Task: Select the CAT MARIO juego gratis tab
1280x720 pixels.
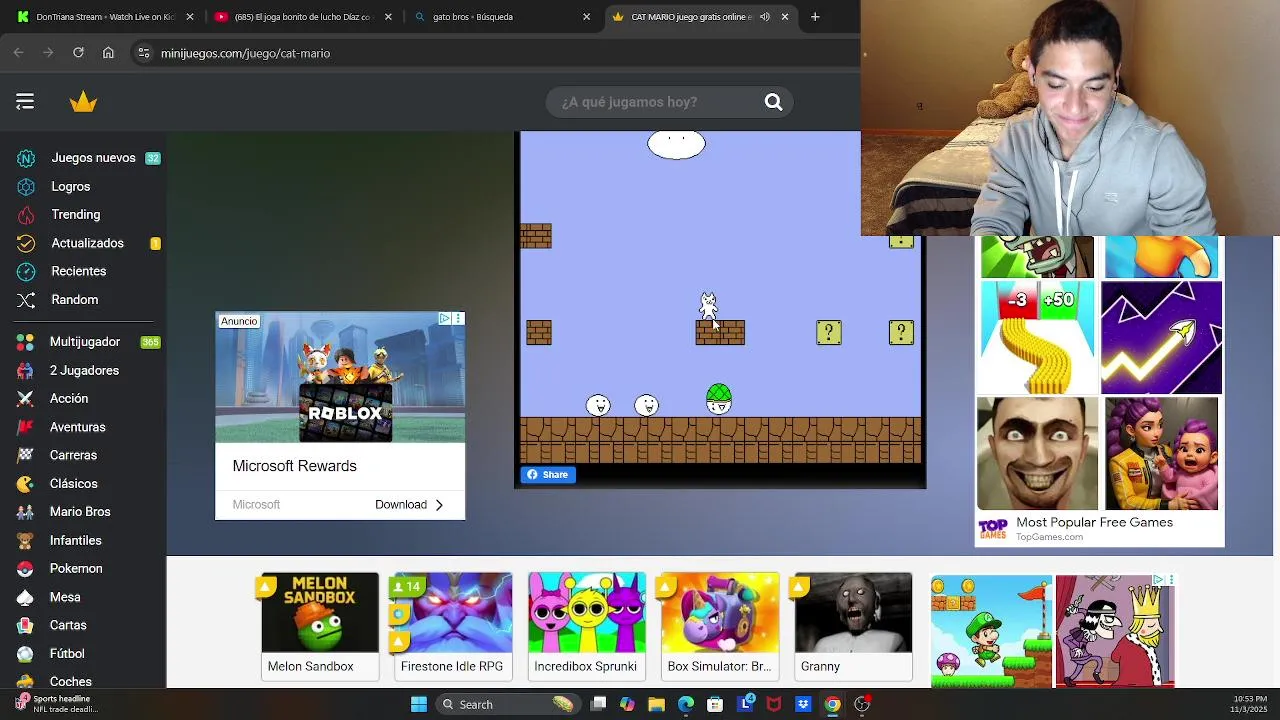Action: coord(703,17)
